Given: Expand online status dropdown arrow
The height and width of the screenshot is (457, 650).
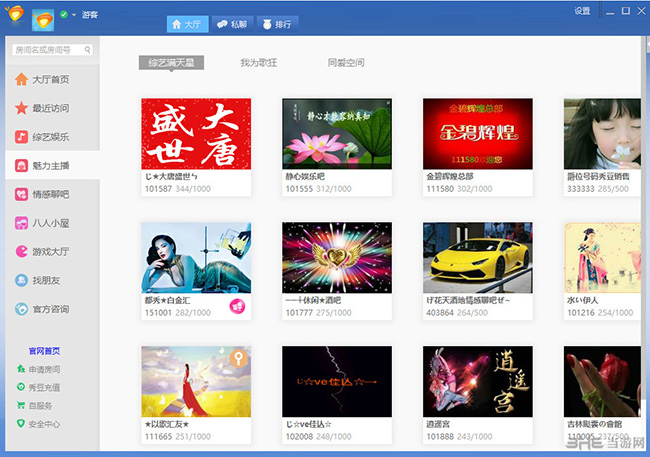Looking at the screenshot, I should click(x=74, y=17).
